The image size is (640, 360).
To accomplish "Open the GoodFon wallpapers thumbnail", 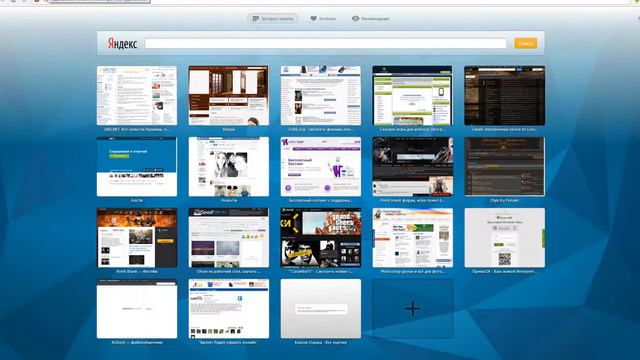I will tap(229, 238).
